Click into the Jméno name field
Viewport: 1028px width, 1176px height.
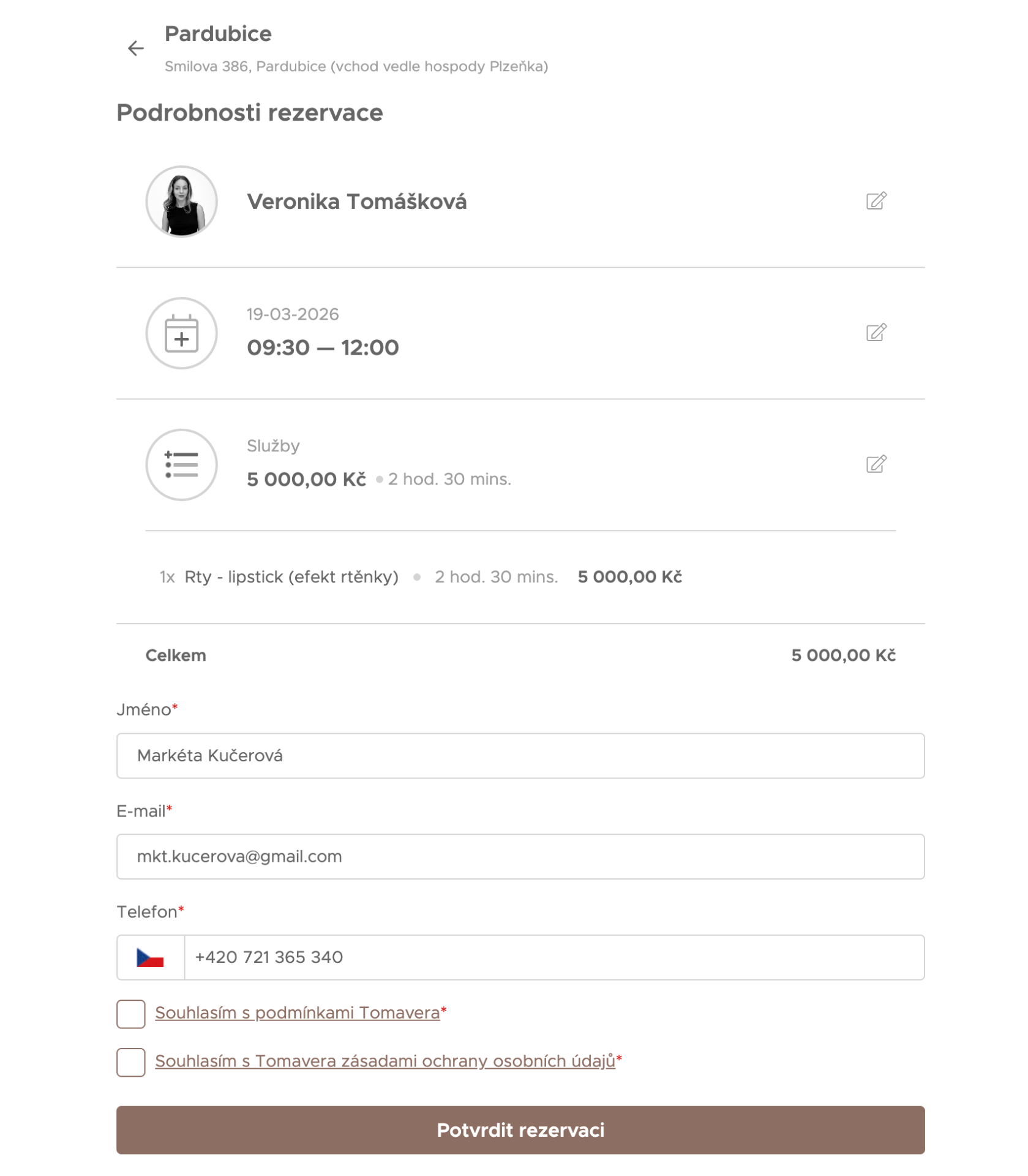tap(520, 756)
